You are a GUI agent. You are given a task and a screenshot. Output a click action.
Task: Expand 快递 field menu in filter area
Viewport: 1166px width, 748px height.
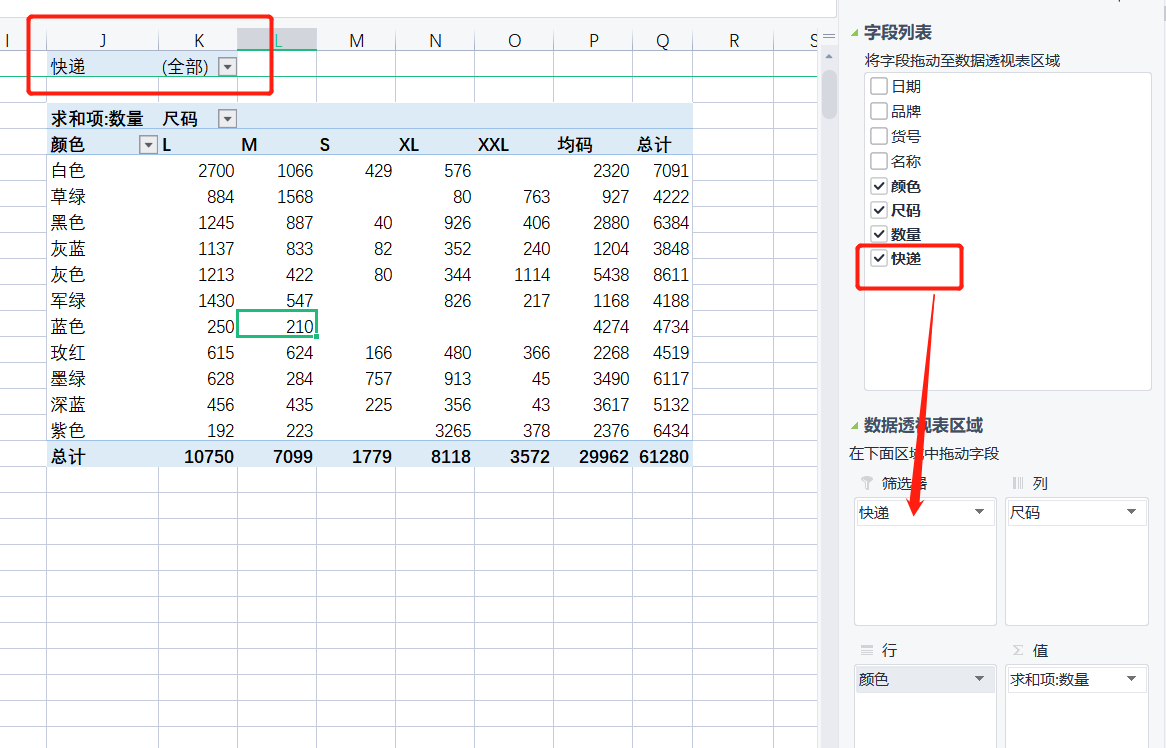click(979, 512)
